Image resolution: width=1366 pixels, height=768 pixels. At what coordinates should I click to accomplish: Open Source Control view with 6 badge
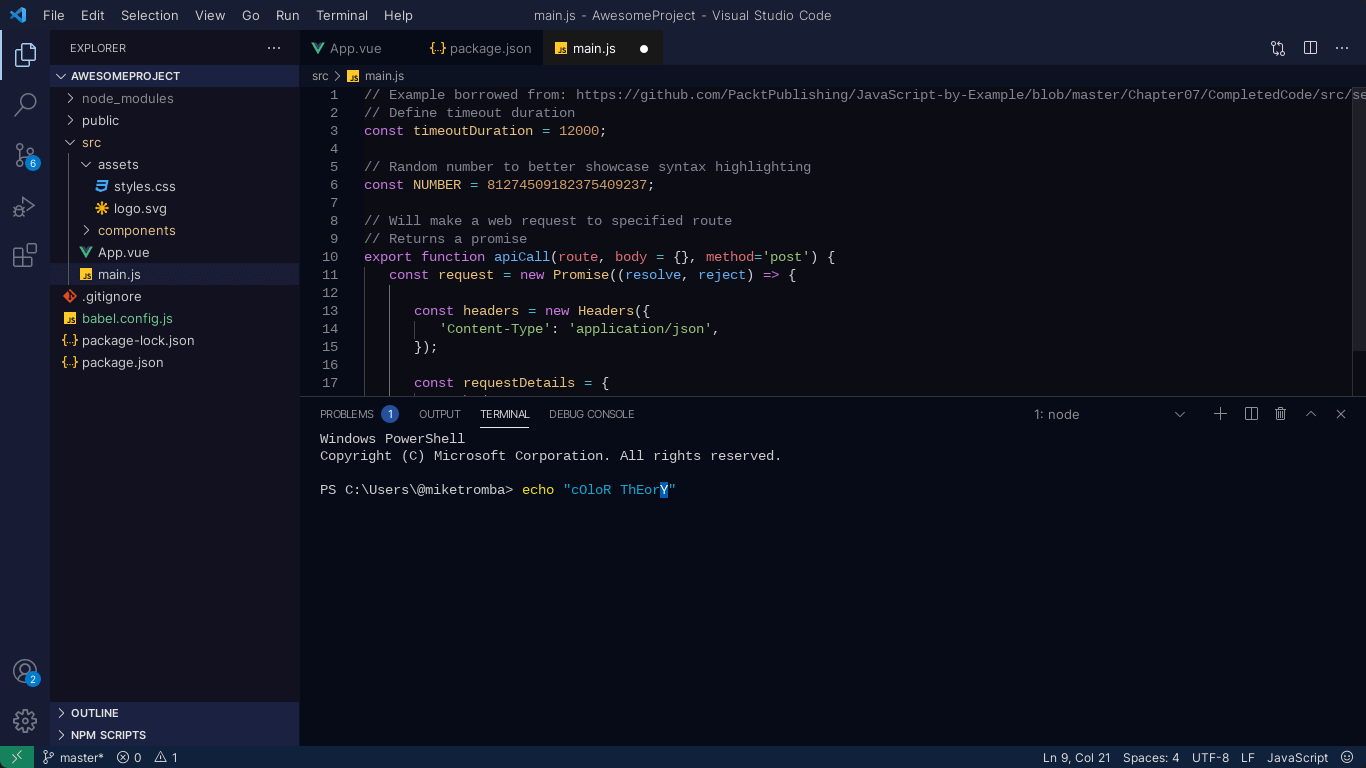tap(25, 155)
